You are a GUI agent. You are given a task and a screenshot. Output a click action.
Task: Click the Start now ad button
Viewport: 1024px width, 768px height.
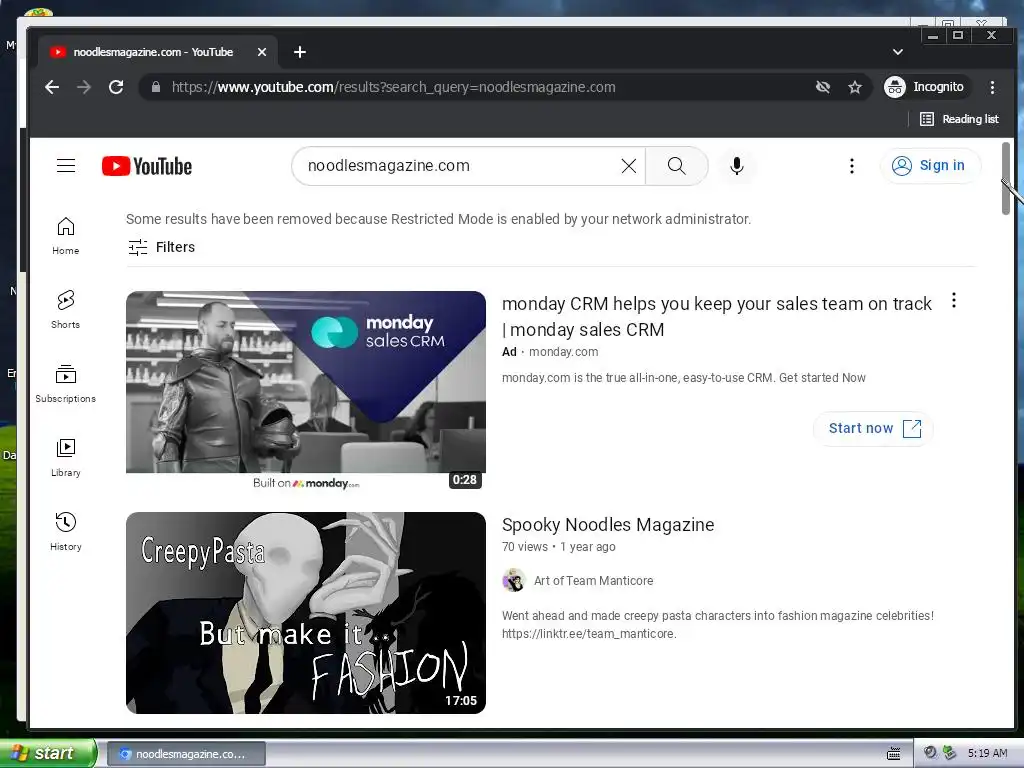pos(874,428)
